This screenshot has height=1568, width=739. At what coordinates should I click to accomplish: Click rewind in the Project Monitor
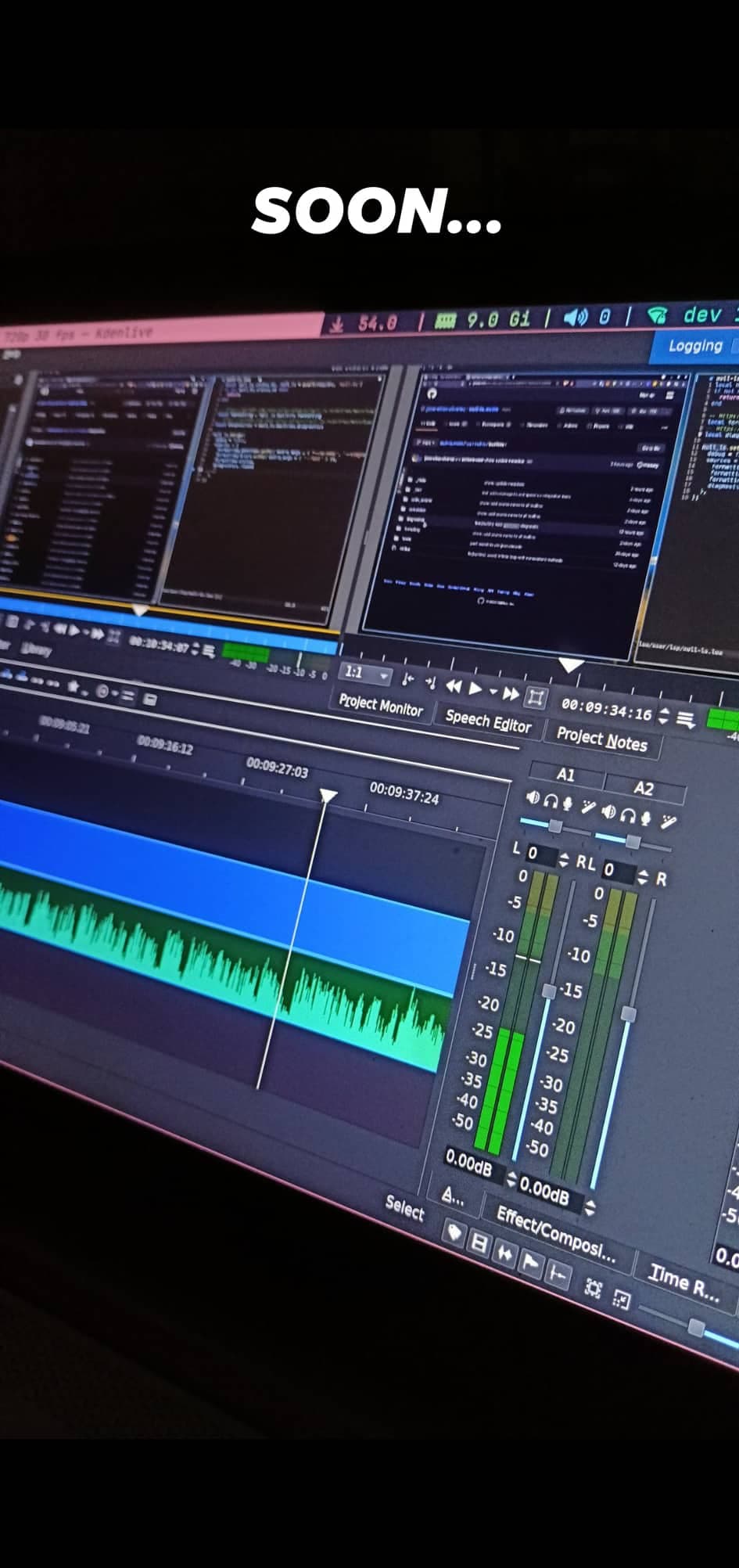[453, 685]
